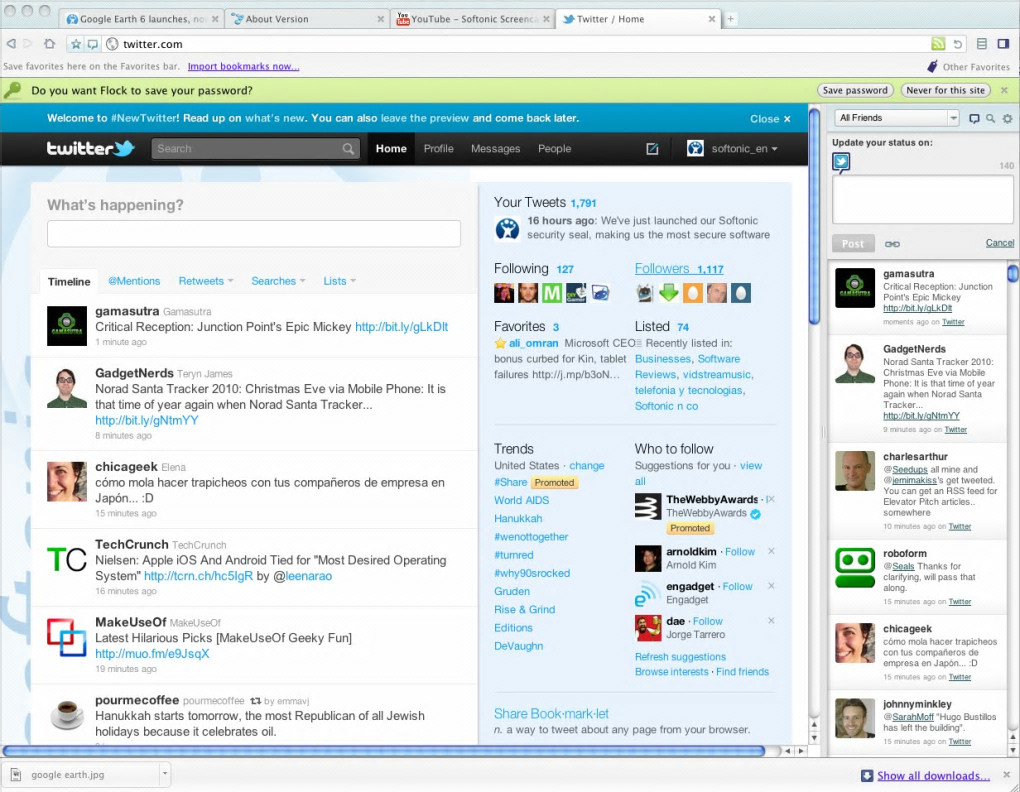Dismiss the arnoldkim follow suggestion
1020x792 pixels.
pos(771,551)
